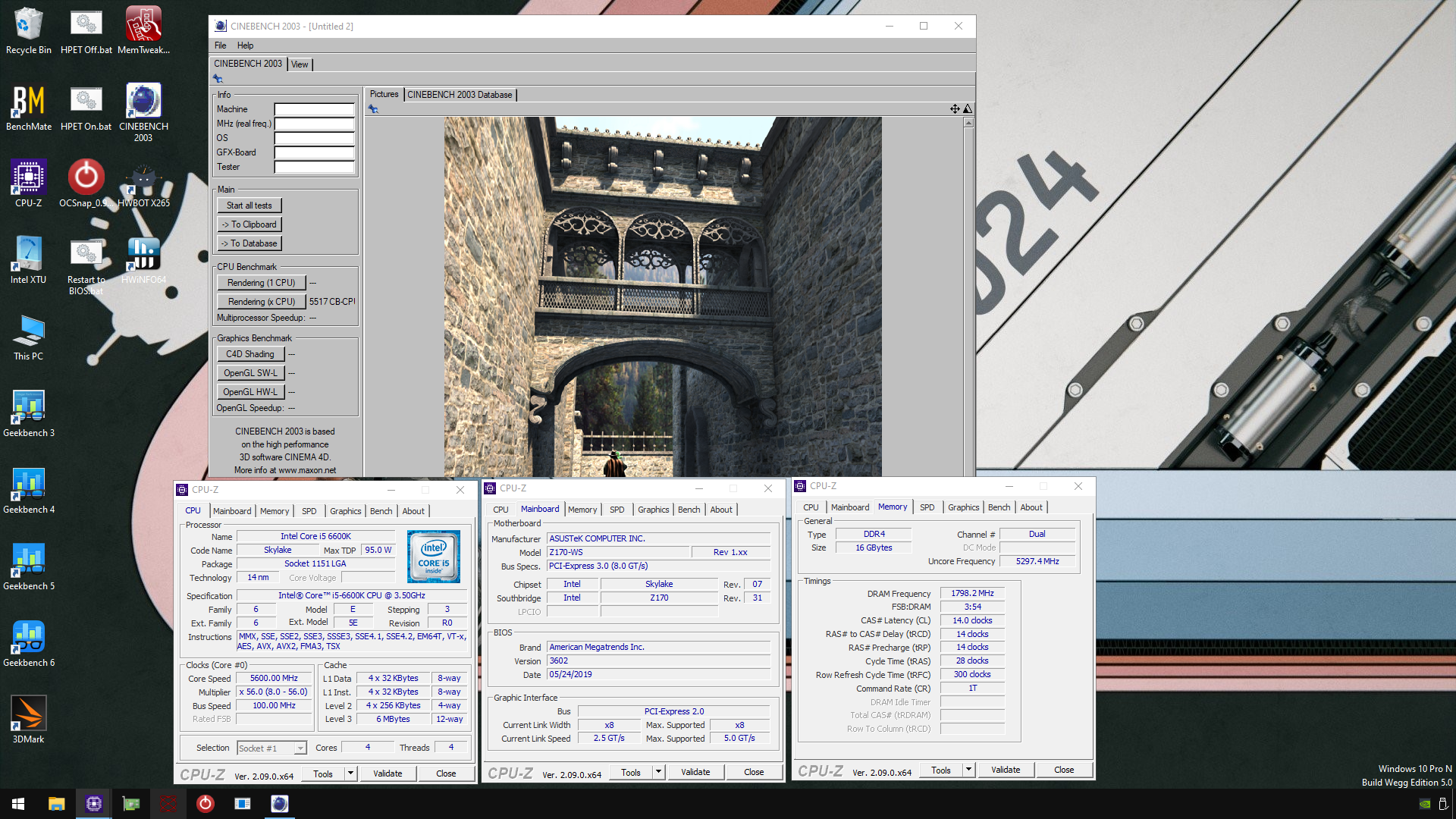Run the OpenGL HW-L test
Viewport: 1456px width, 819px height.
tap(250, 392)
